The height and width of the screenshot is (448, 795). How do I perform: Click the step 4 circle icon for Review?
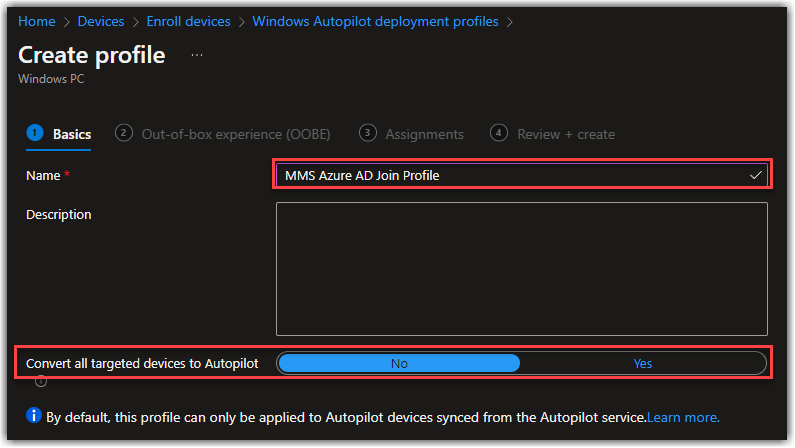point(499,133)
